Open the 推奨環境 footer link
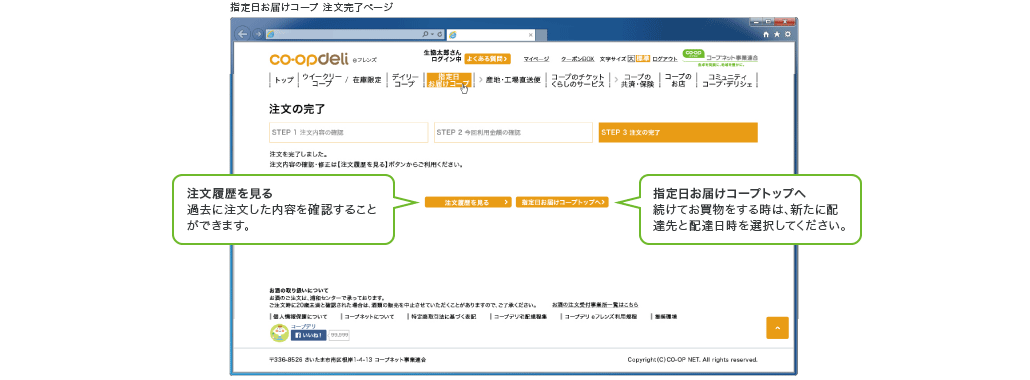The image size is (1030, 380). coord(666,317)
